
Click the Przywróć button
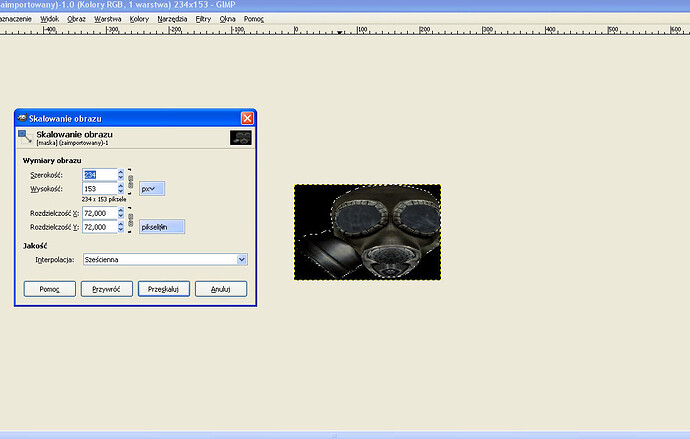tap(106, 289)
